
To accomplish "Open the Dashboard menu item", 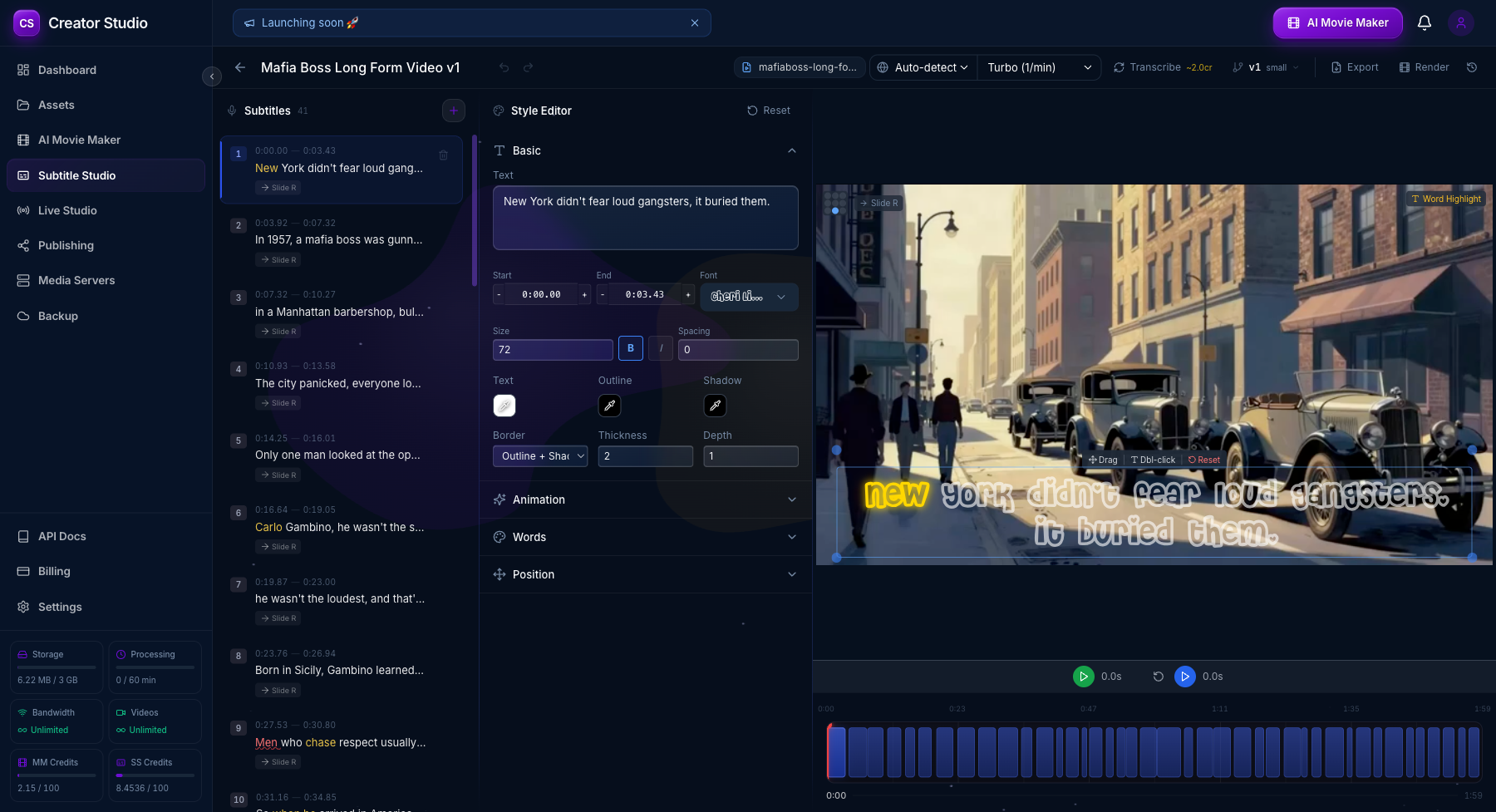I will 66,70.
